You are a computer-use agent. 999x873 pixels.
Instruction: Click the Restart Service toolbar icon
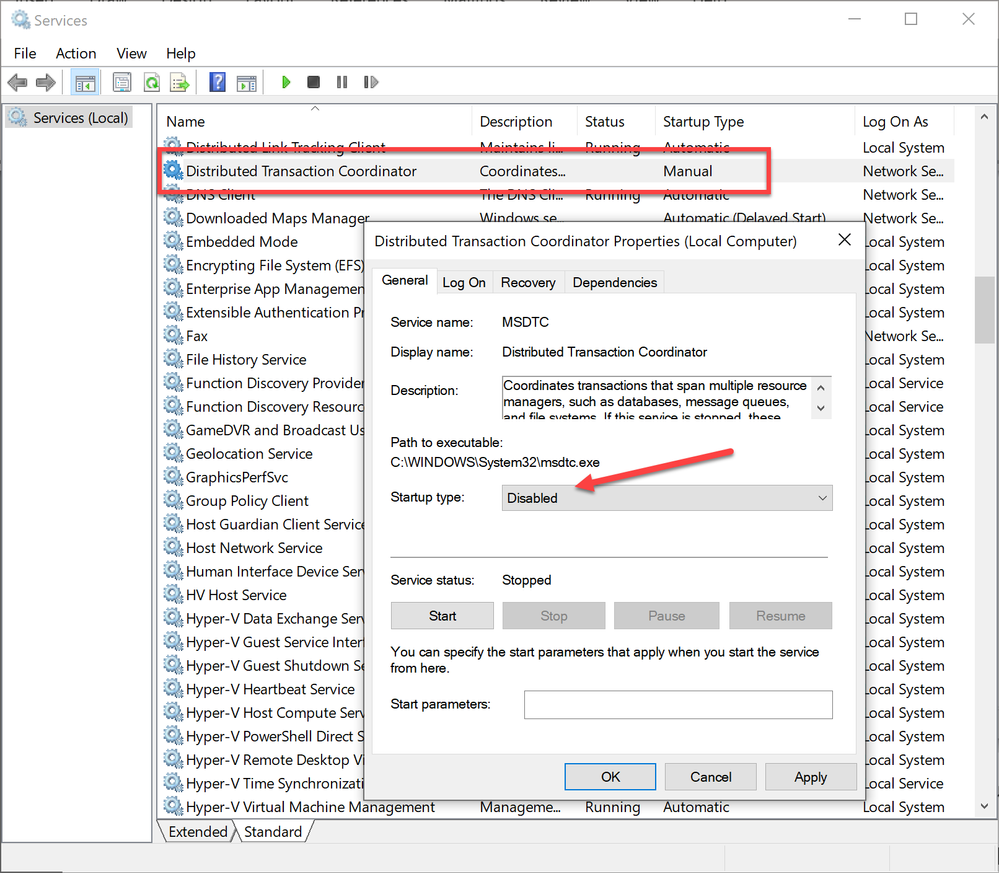pos(371,82)
